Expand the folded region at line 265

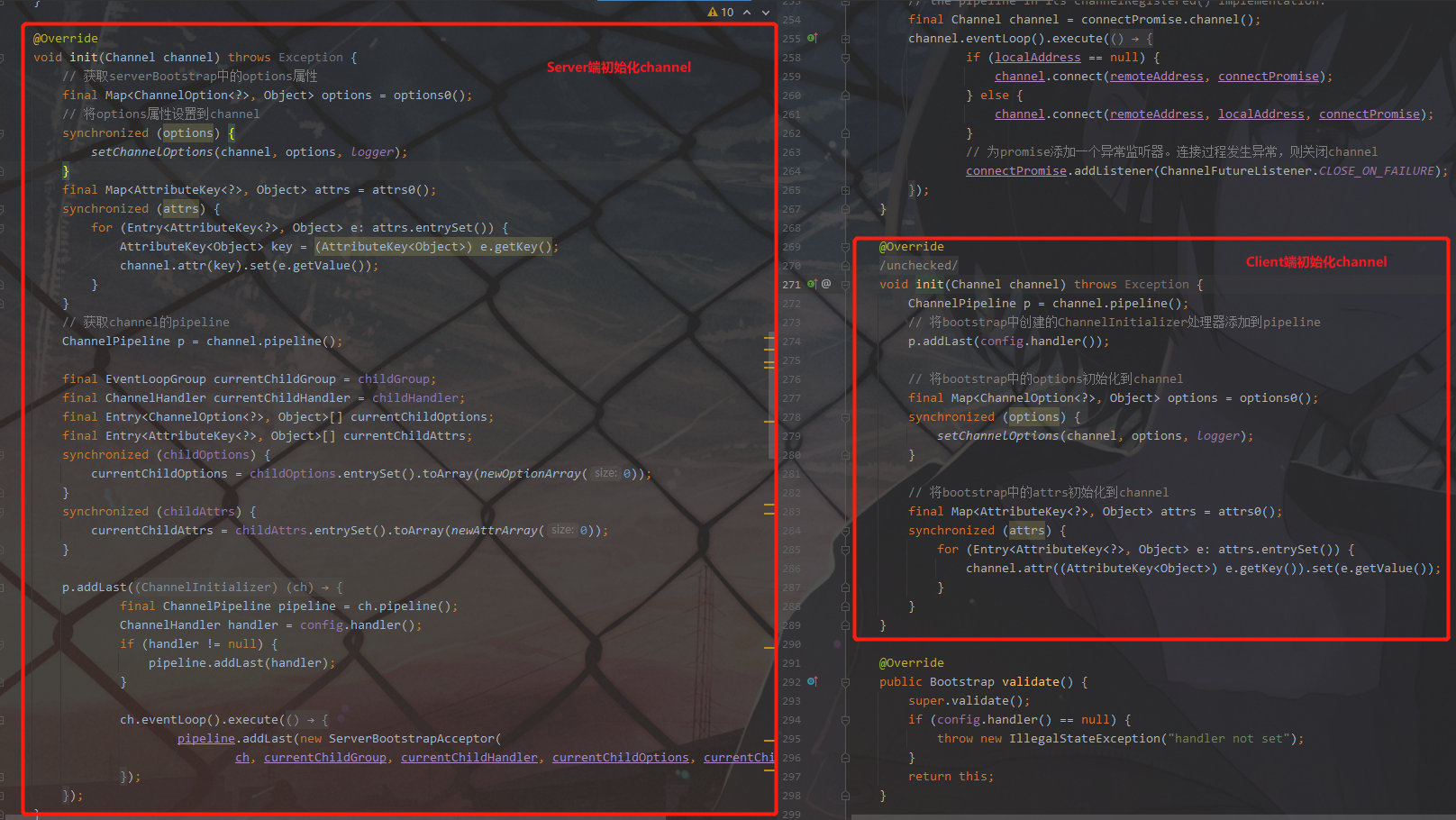[845, 189]
